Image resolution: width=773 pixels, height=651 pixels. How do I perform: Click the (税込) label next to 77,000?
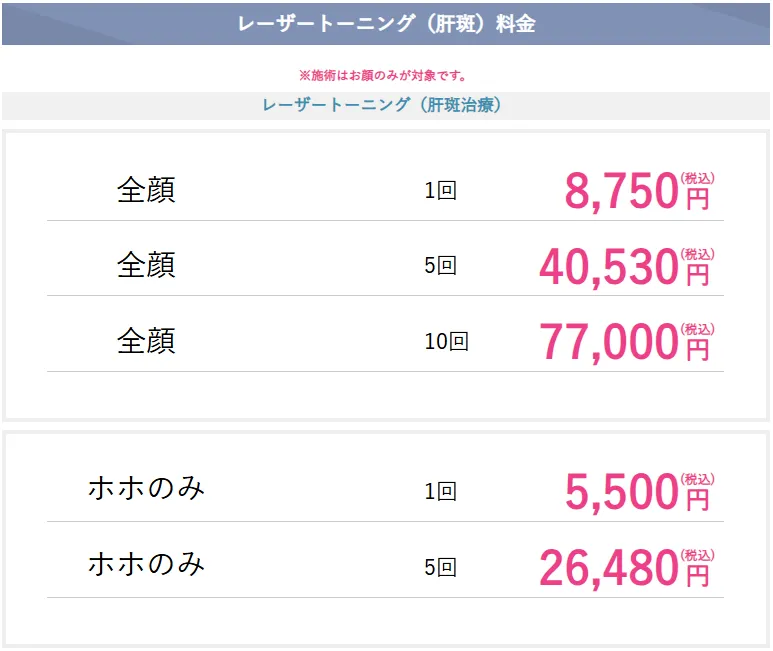pyautogui.click(x=698, y=329)
